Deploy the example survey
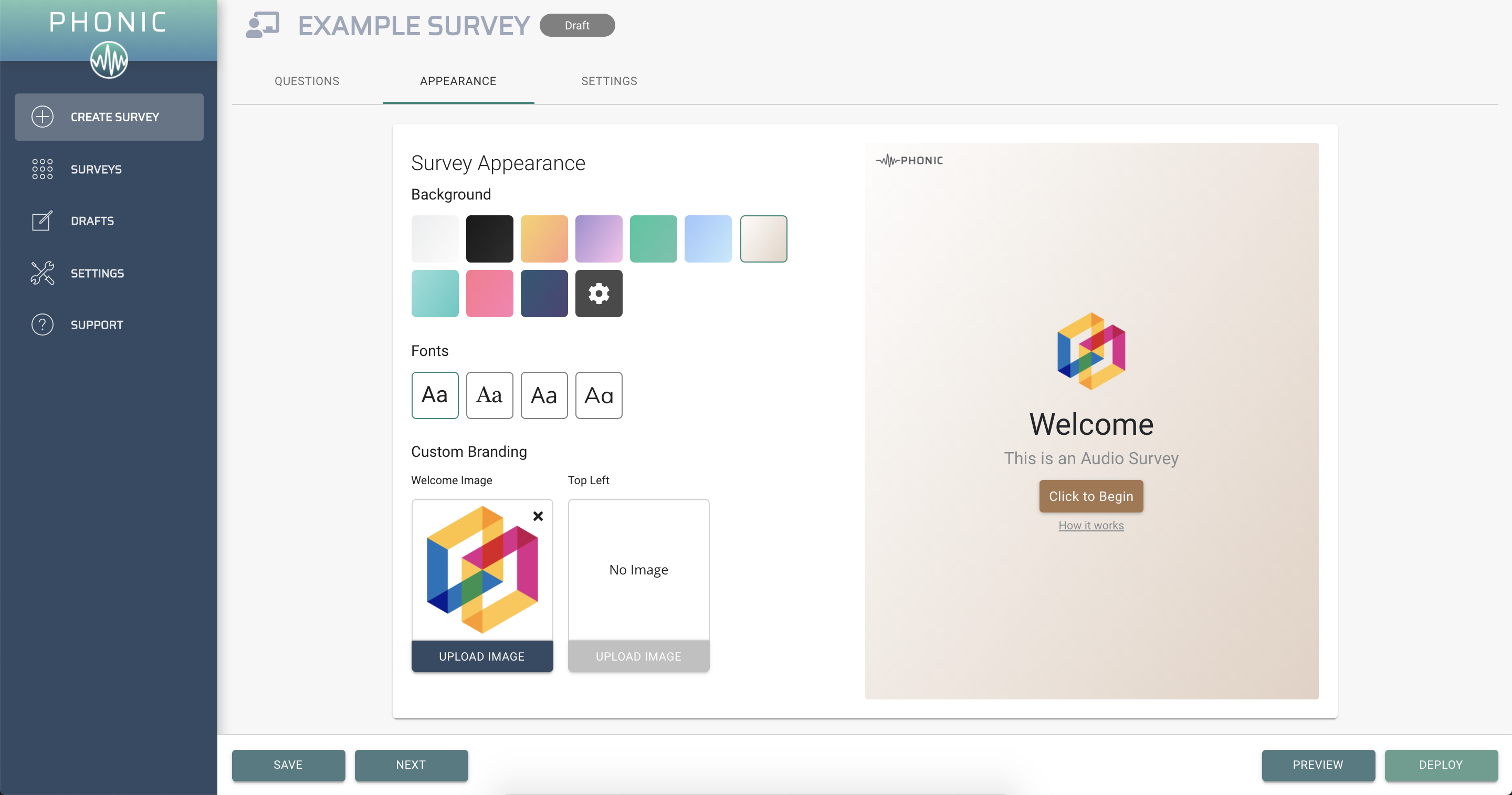The width and height of the screenshot is (1512, 795). 1441,765
